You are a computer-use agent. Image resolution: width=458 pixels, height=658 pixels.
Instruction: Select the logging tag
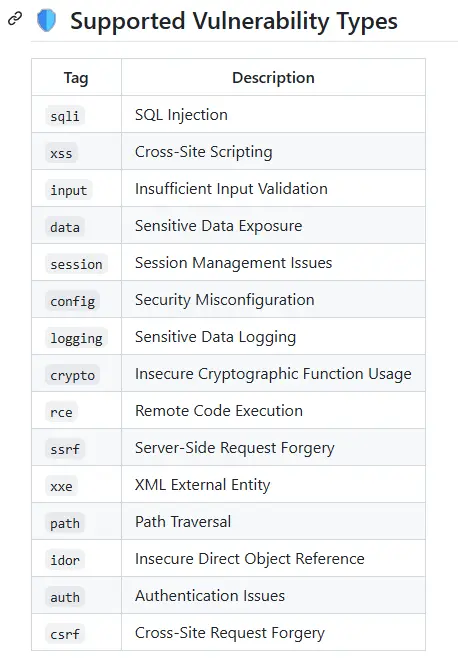coord(76,338)
